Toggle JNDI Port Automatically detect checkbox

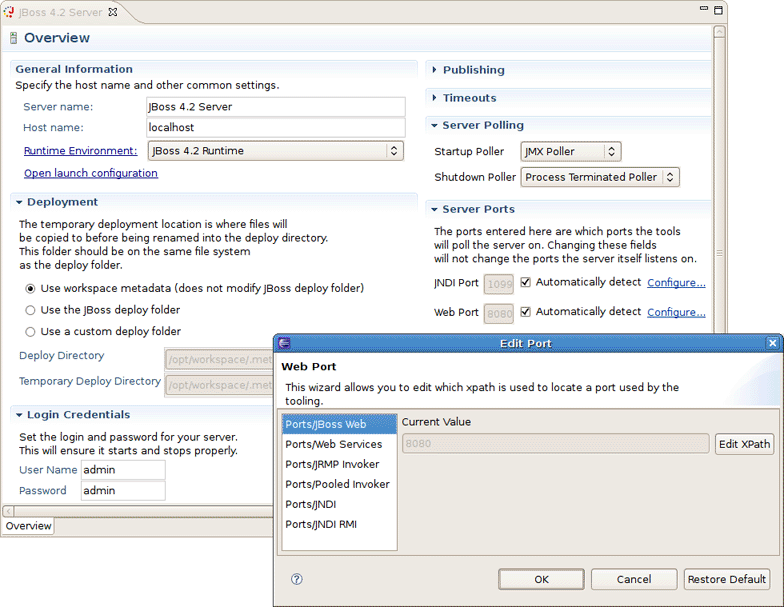pos(526,282)
